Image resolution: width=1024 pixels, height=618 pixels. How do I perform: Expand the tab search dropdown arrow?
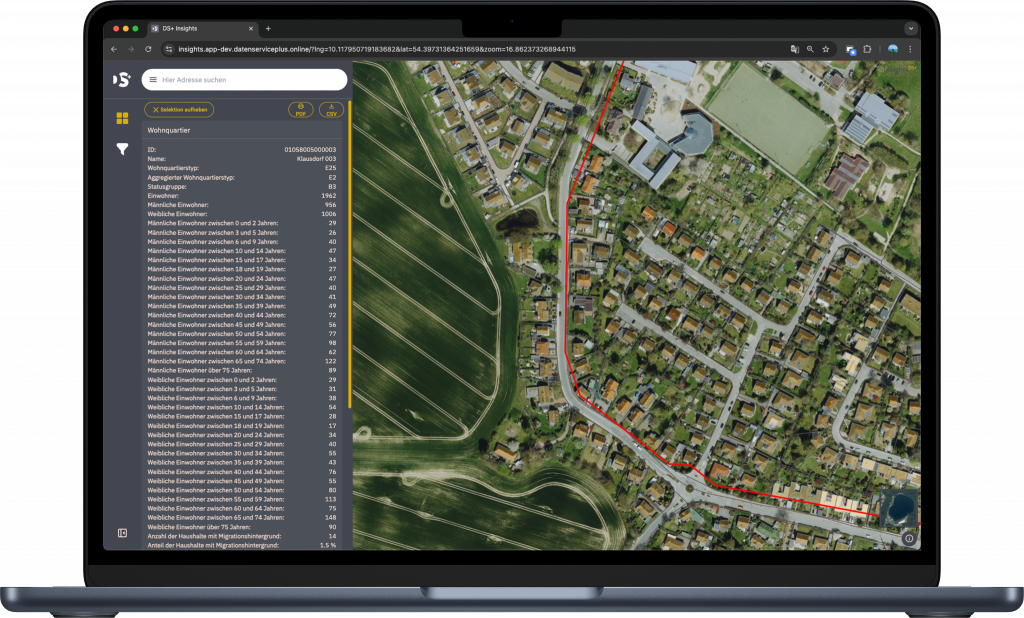click(x=910, y=28)
